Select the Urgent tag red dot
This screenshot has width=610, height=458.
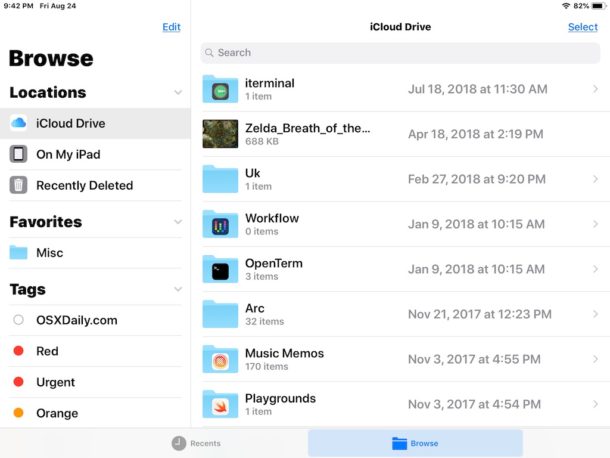[18, 382]
